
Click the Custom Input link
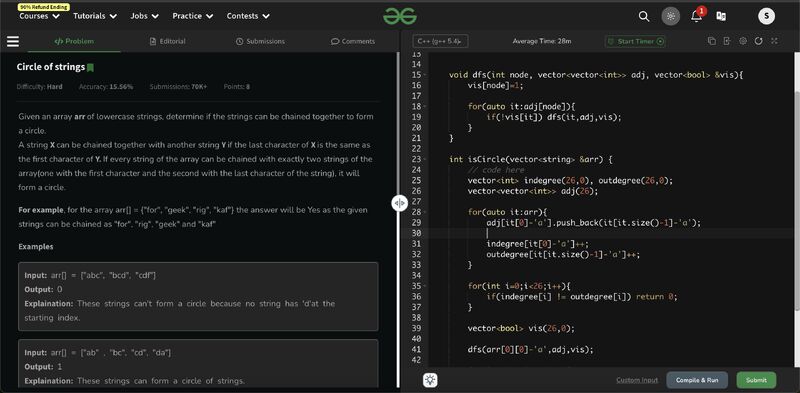click(x=637, y=380)
